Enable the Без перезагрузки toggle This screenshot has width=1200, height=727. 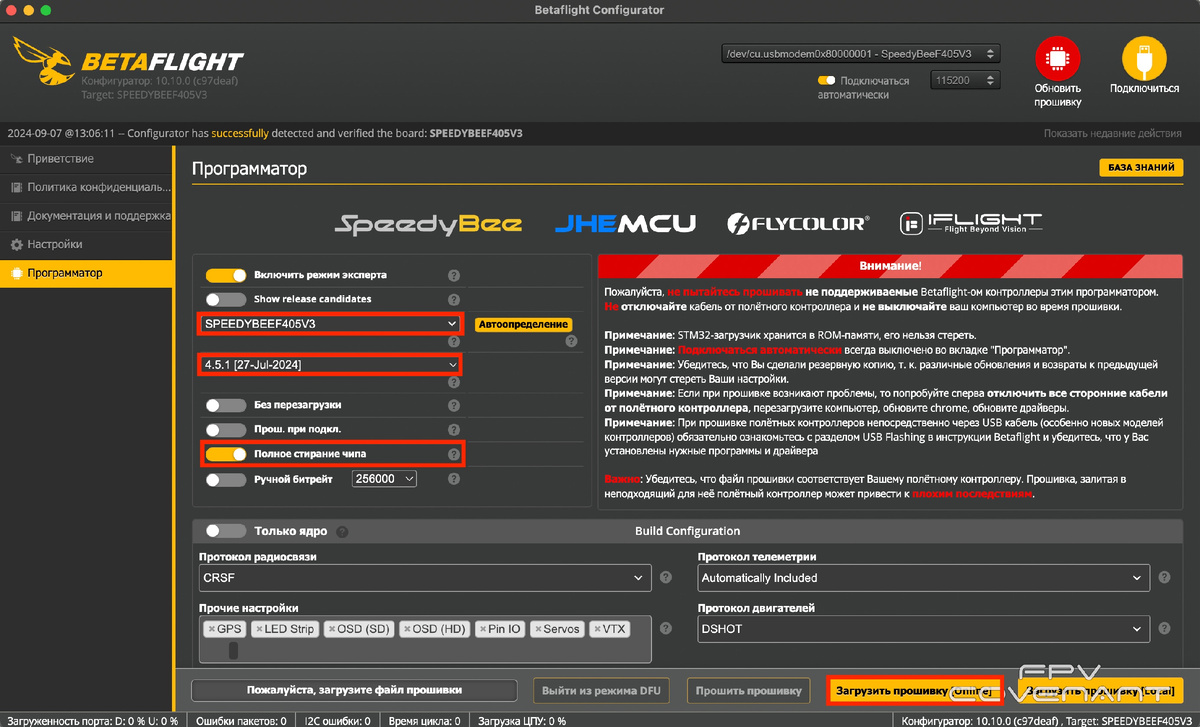click(225, 405)
